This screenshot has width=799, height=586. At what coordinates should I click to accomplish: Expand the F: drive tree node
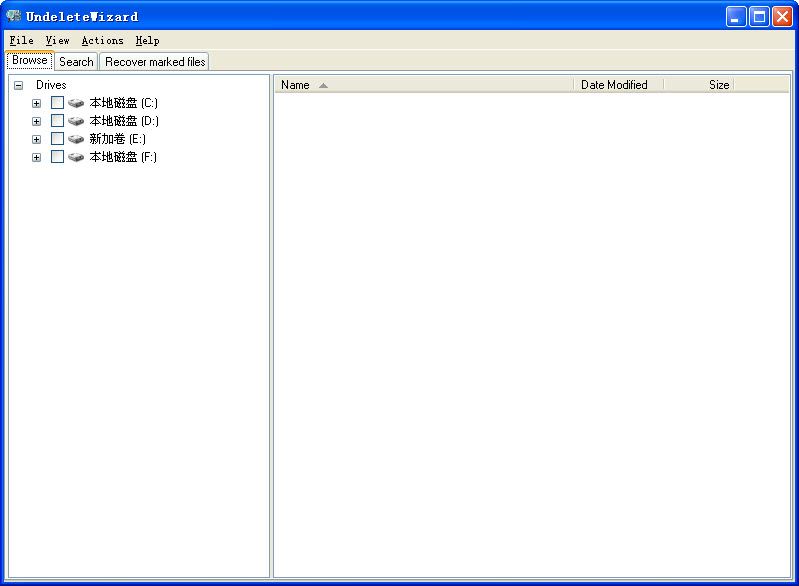click(37, 157)
